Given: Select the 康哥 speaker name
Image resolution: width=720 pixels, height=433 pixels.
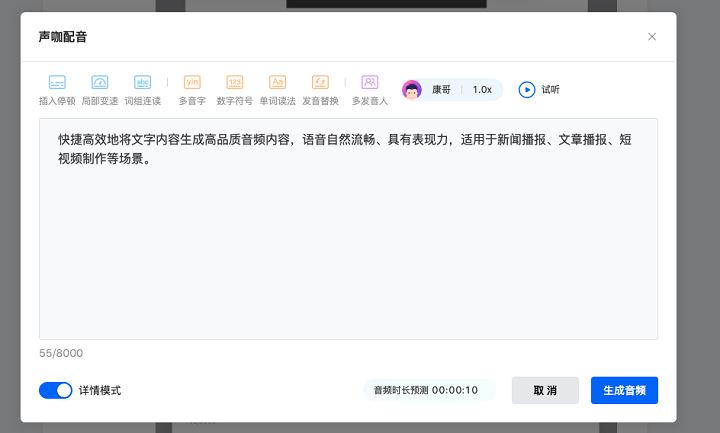Looking at the screenshot, I should pos(441,90).
